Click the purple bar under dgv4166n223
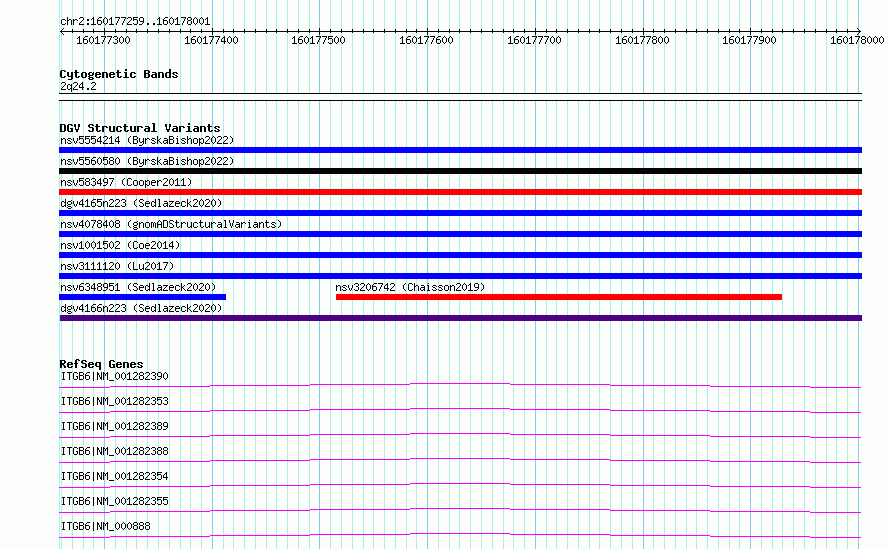The height and width of the screenshot is (549, 890). 460,318
